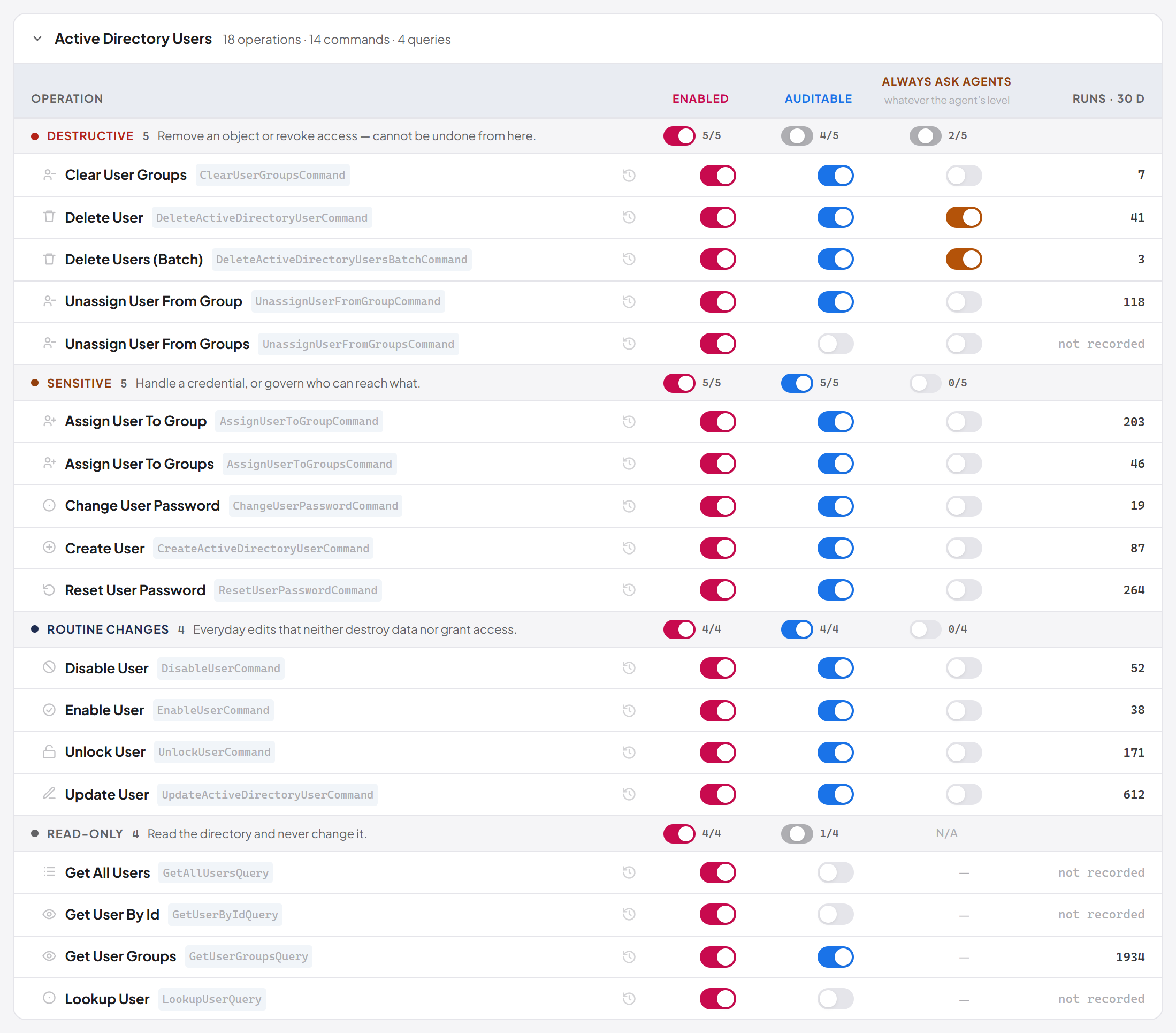1176x1033 pixels.
Task: Open history icon for Change User Password
Action: [629, 506]
